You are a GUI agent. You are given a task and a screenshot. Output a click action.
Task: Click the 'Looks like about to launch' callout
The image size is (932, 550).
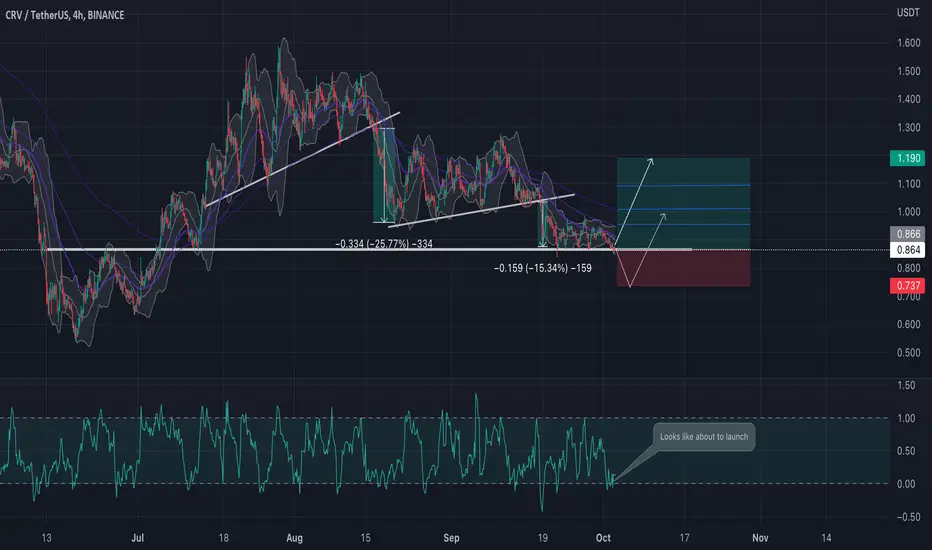[x=704, y=437]
